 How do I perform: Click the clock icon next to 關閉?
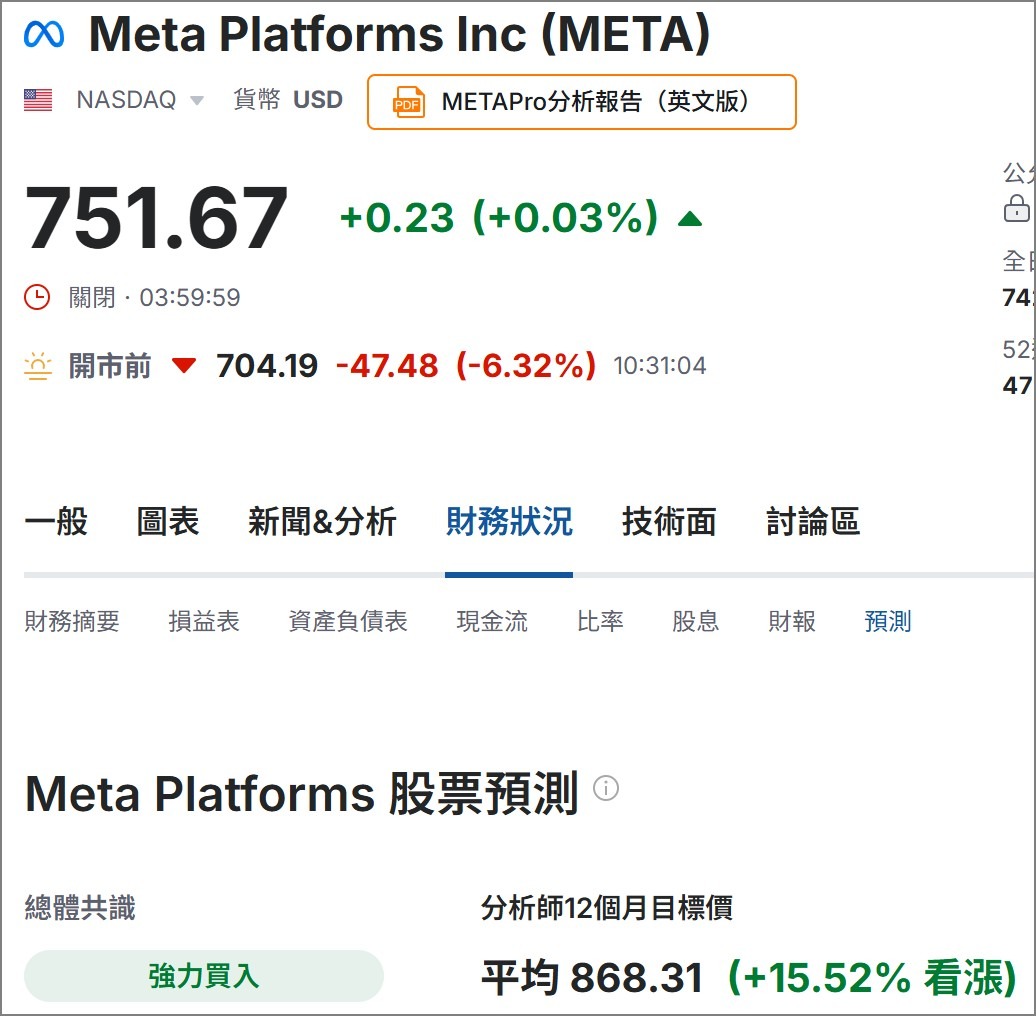click(36, 296)
